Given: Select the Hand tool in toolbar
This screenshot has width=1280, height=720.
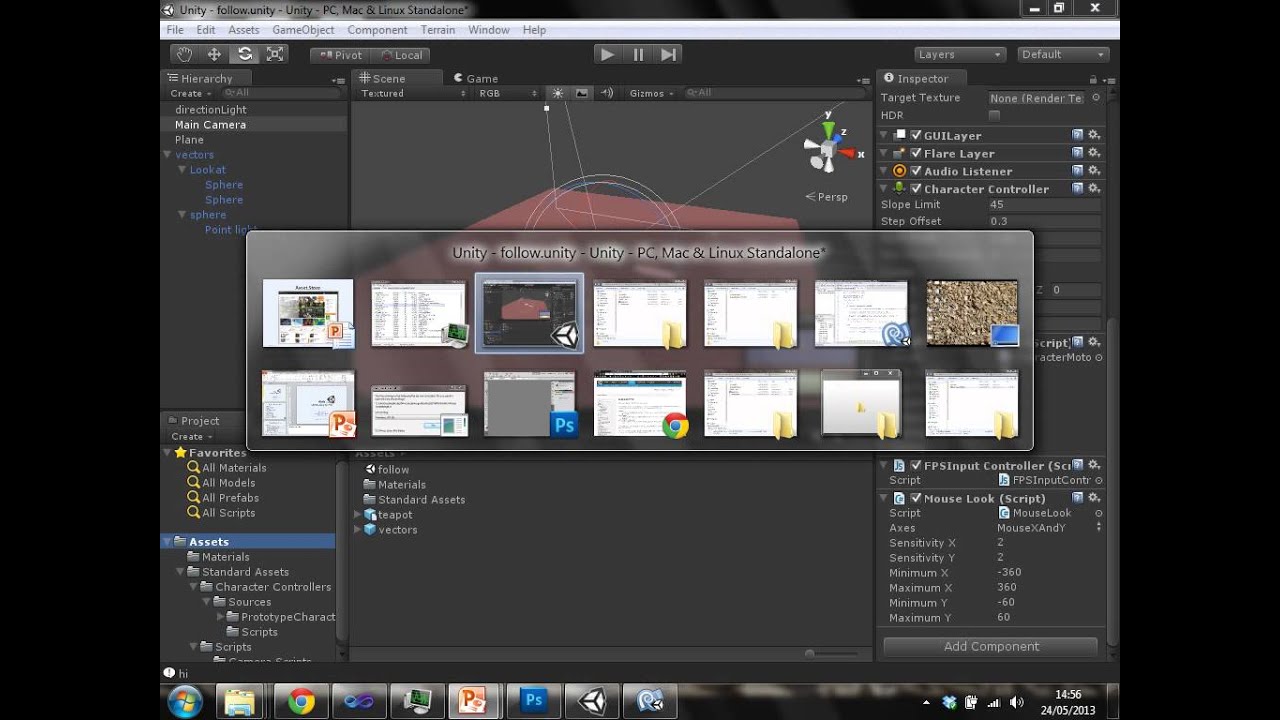Looking at the screenshot, I should coord(184,54).
